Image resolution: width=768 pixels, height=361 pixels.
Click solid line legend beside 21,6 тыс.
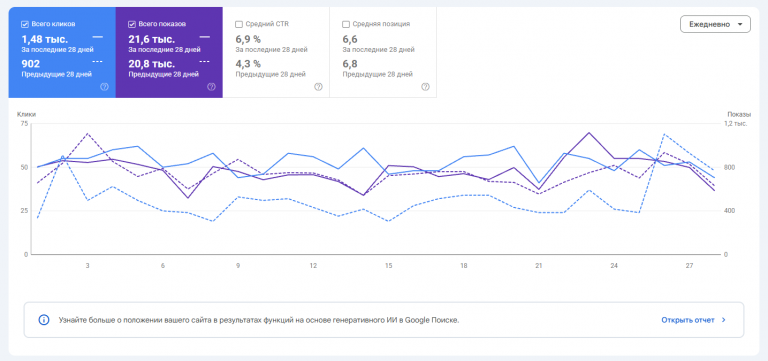[205, 37]
